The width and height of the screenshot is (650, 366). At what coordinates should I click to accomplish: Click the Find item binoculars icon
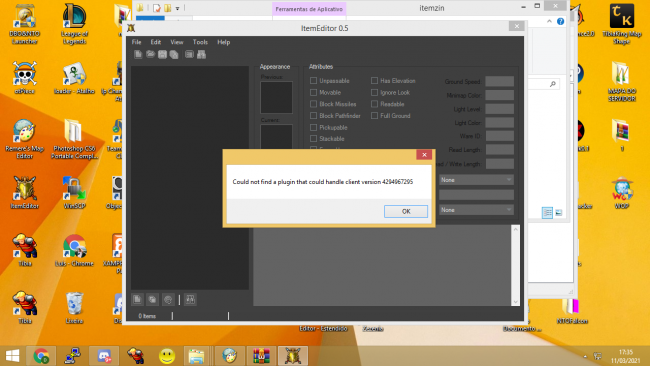point(201,54)
